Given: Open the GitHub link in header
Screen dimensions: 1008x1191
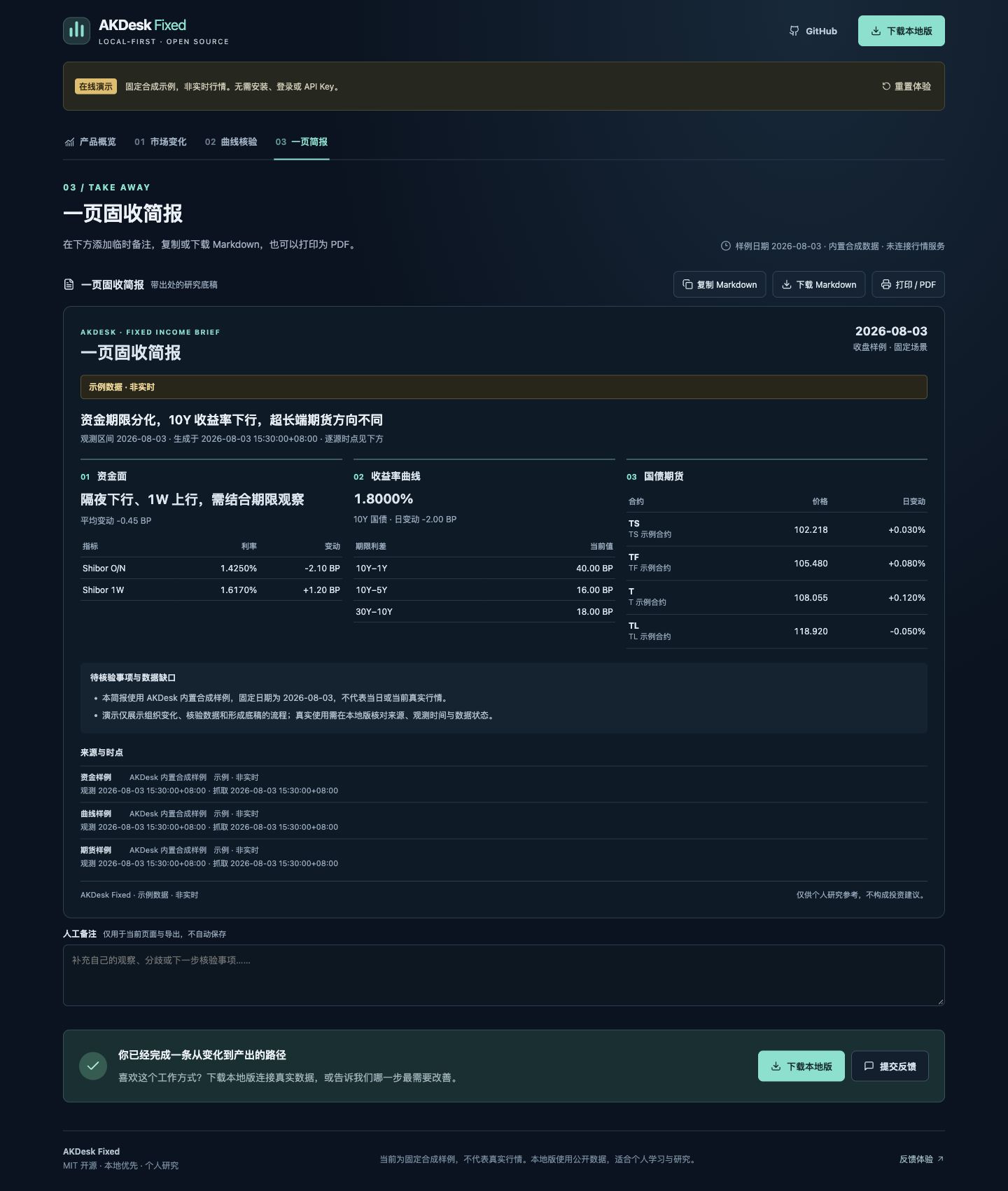Looking at the screenshot, I should click(813, 31).
